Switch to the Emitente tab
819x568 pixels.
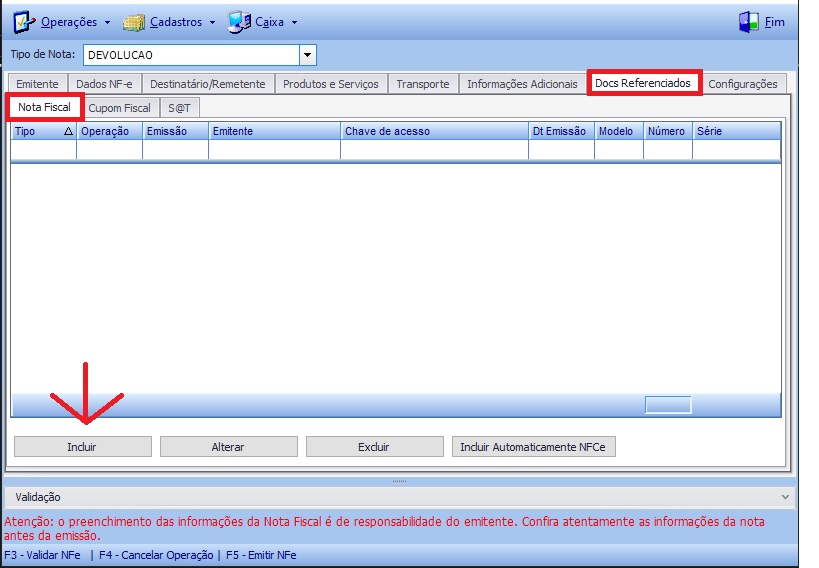(x=37, y=84)
